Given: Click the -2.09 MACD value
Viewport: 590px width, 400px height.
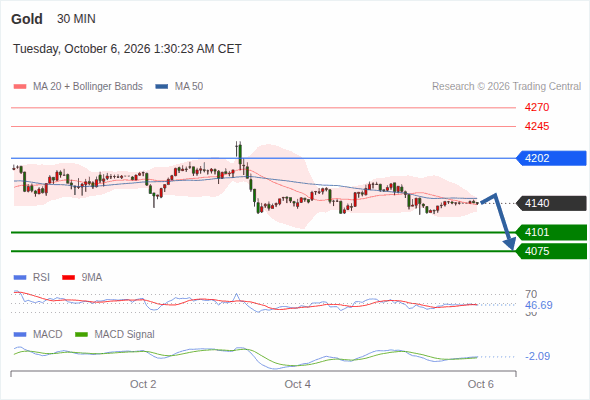Looking at the screenshot, I should [x=537, y=356].
